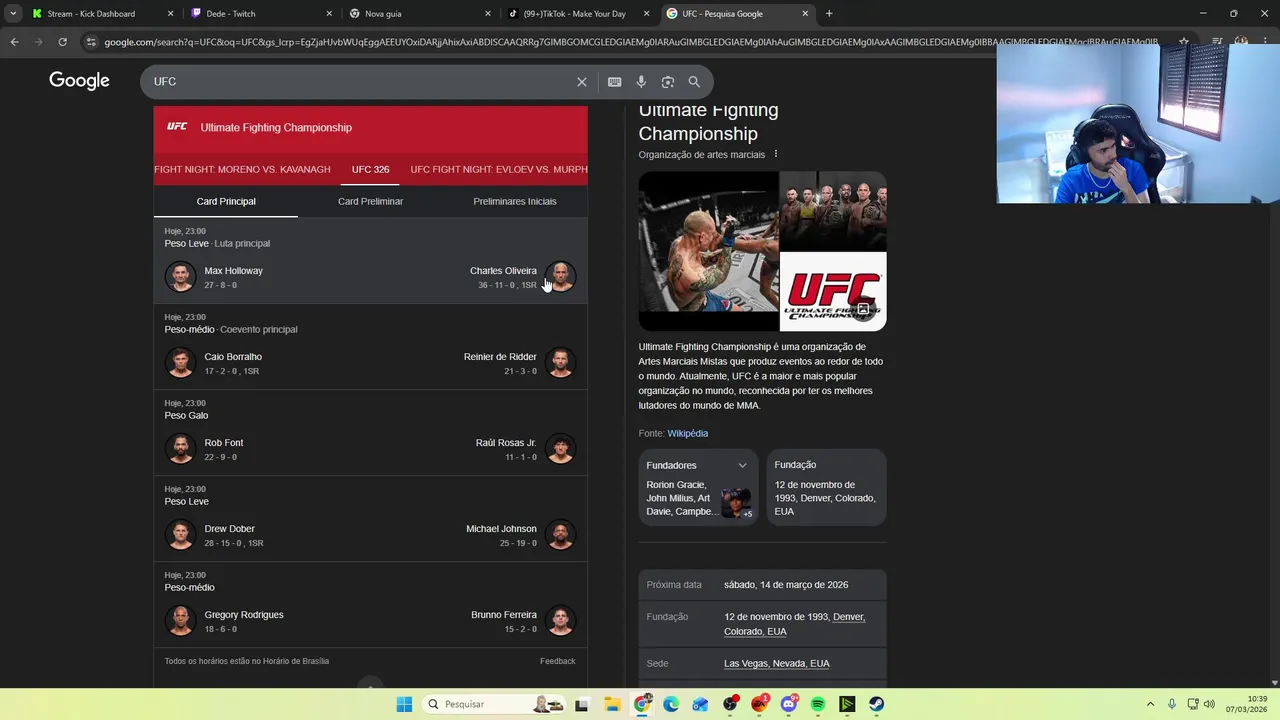The image size is (1280, 720).
Task: Switch to Preliminares Iniciais tab
Action: tap(515, 201)
